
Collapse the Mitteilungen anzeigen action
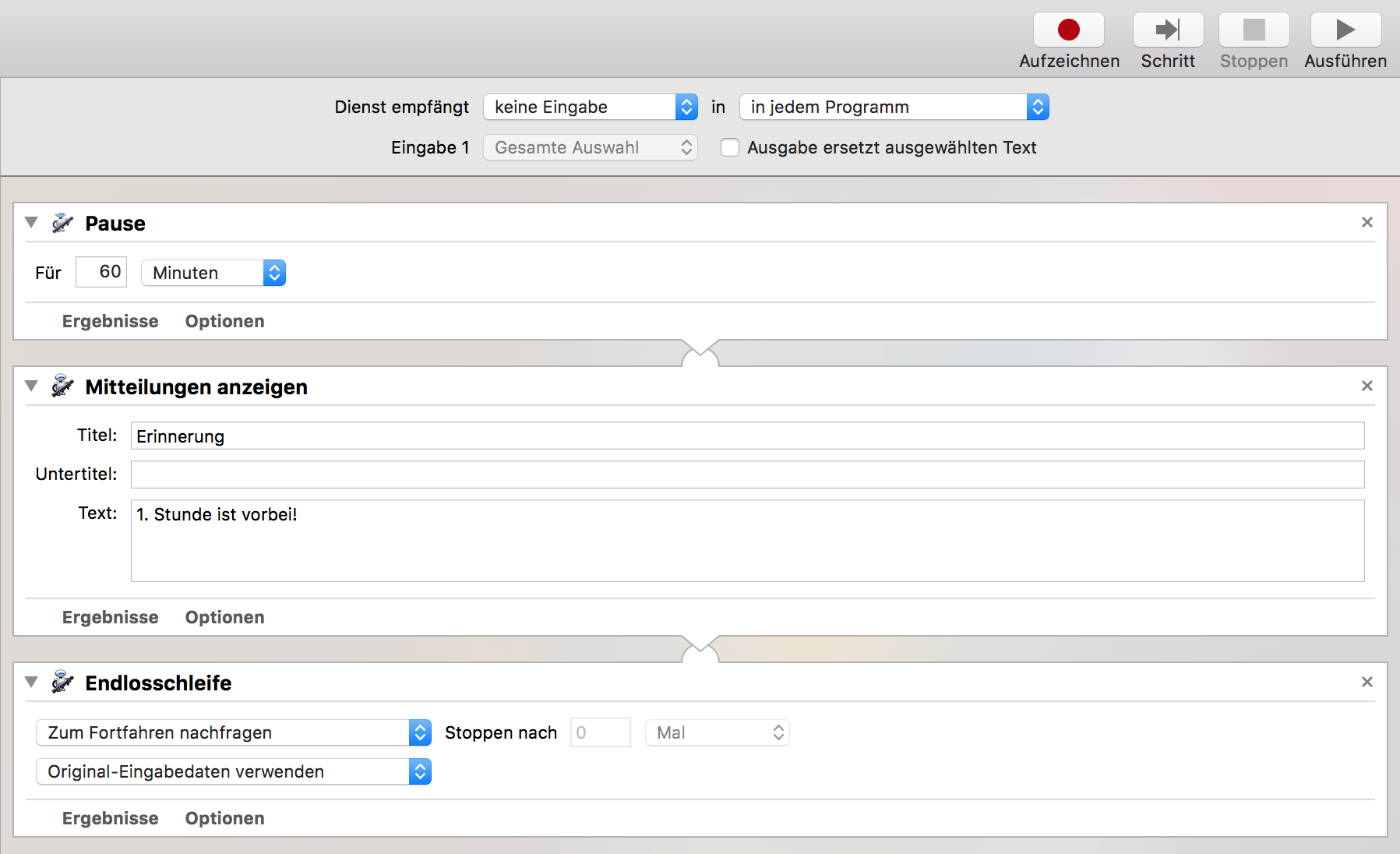tap(31, 386)
